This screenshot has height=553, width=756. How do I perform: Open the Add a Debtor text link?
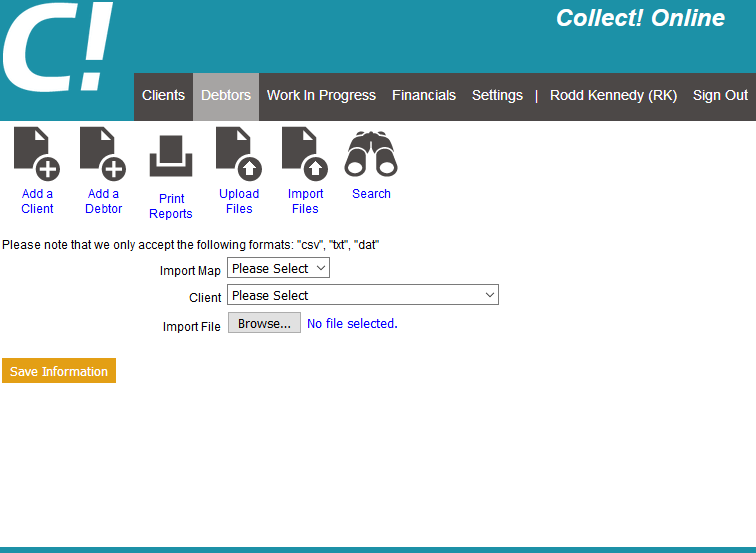pyautogui.click(x=103, y=201)
